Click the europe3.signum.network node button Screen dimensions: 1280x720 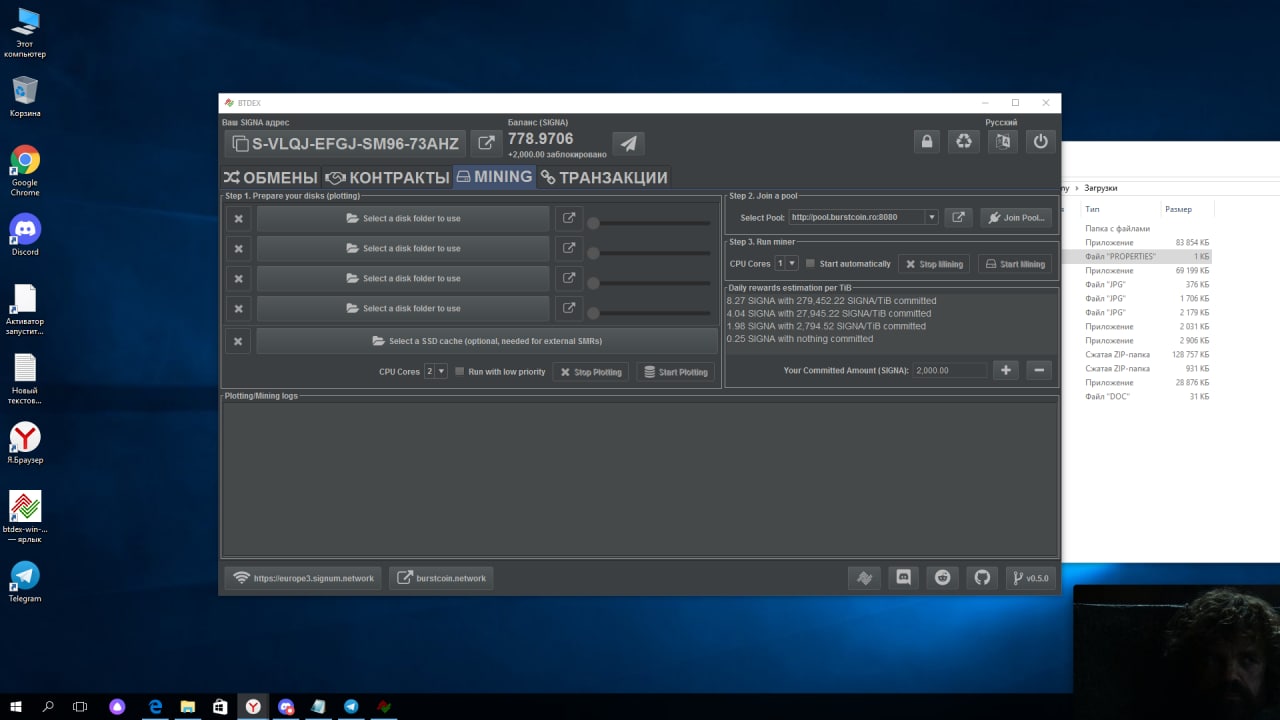coord(303,578)
